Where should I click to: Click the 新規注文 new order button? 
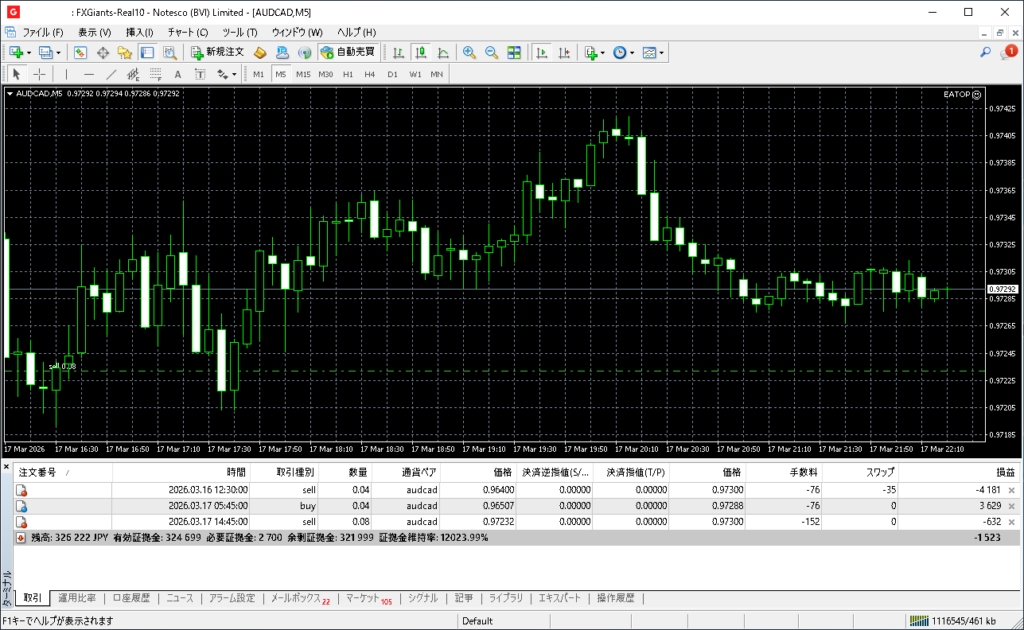coord(217,52)
